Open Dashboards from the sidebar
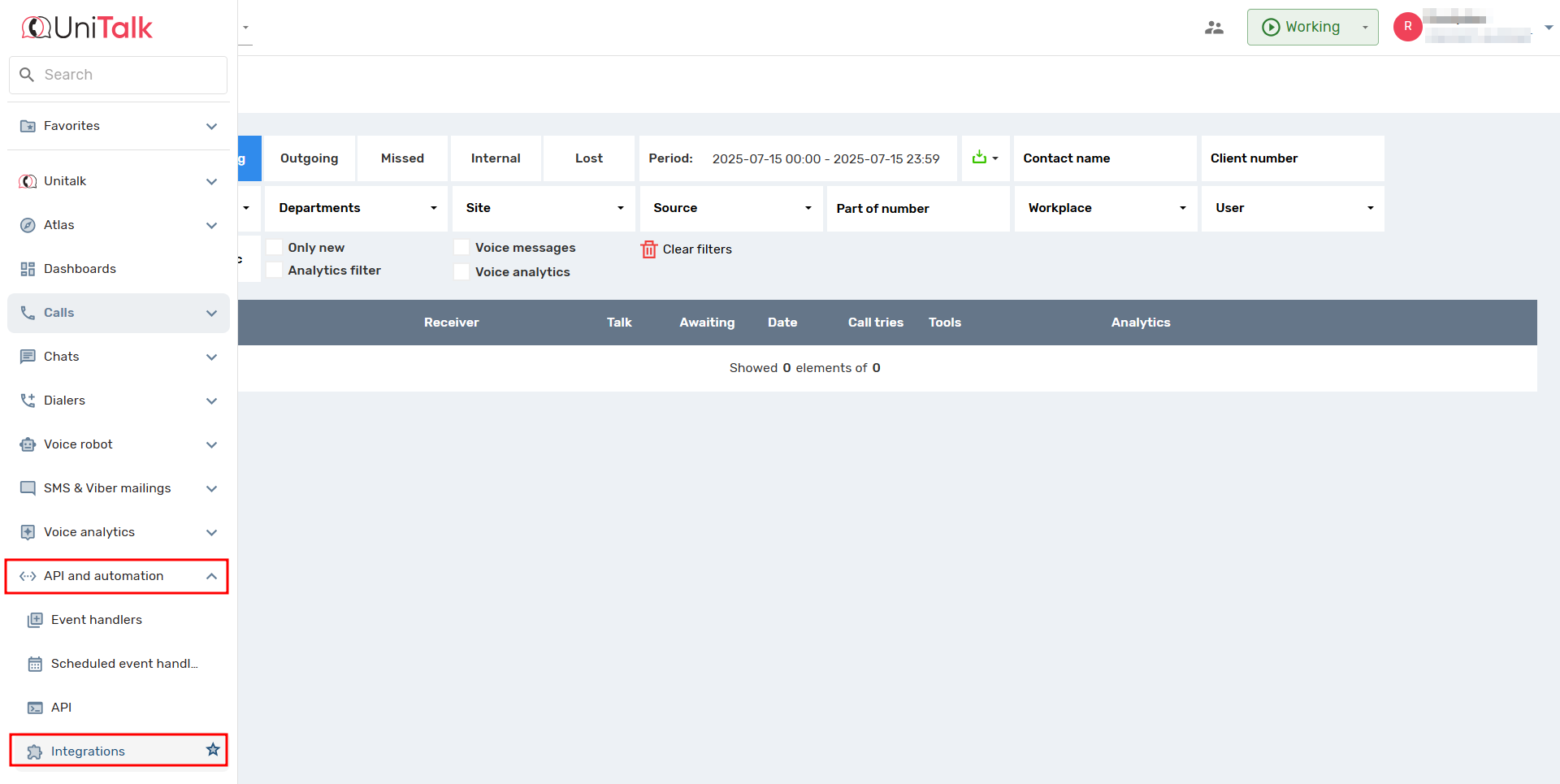This screenshot has height=784, width=1560. (80, 269)
